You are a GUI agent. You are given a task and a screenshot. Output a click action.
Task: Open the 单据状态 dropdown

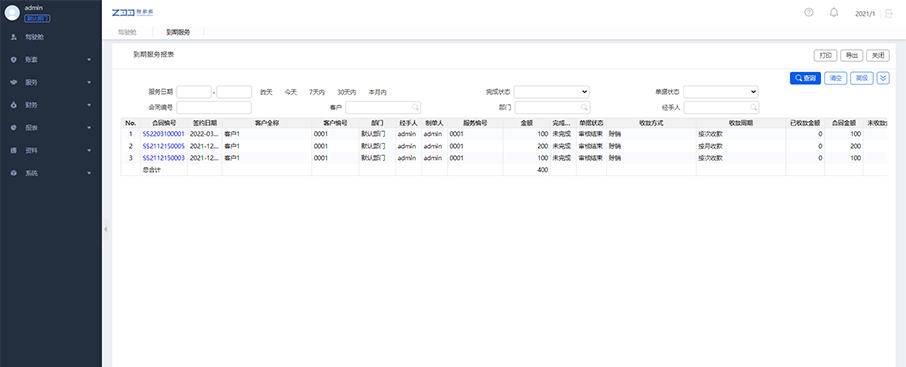[x=721, y=91]
